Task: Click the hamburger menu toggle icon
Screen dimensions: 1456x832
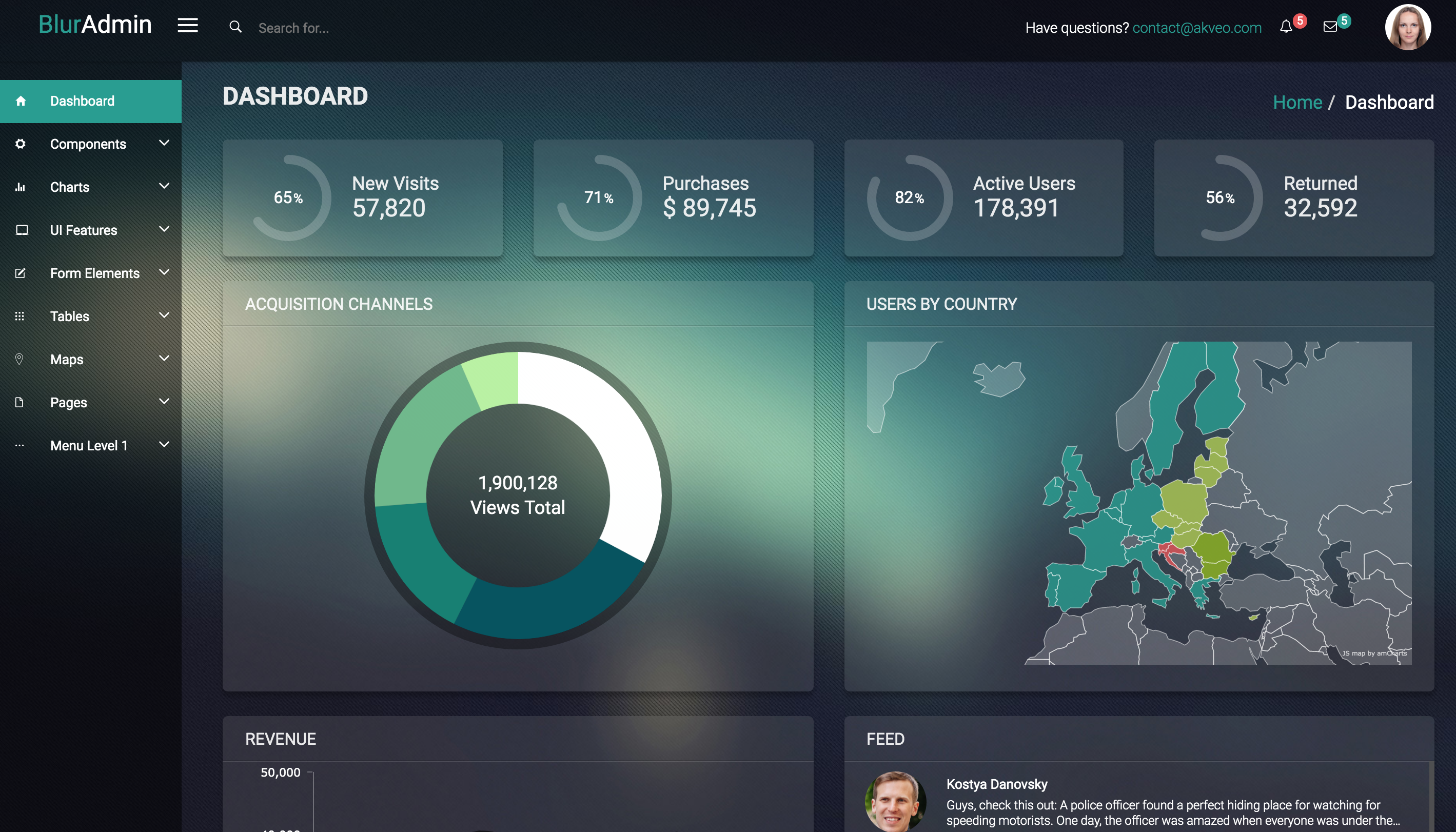Action: (187, 26)
